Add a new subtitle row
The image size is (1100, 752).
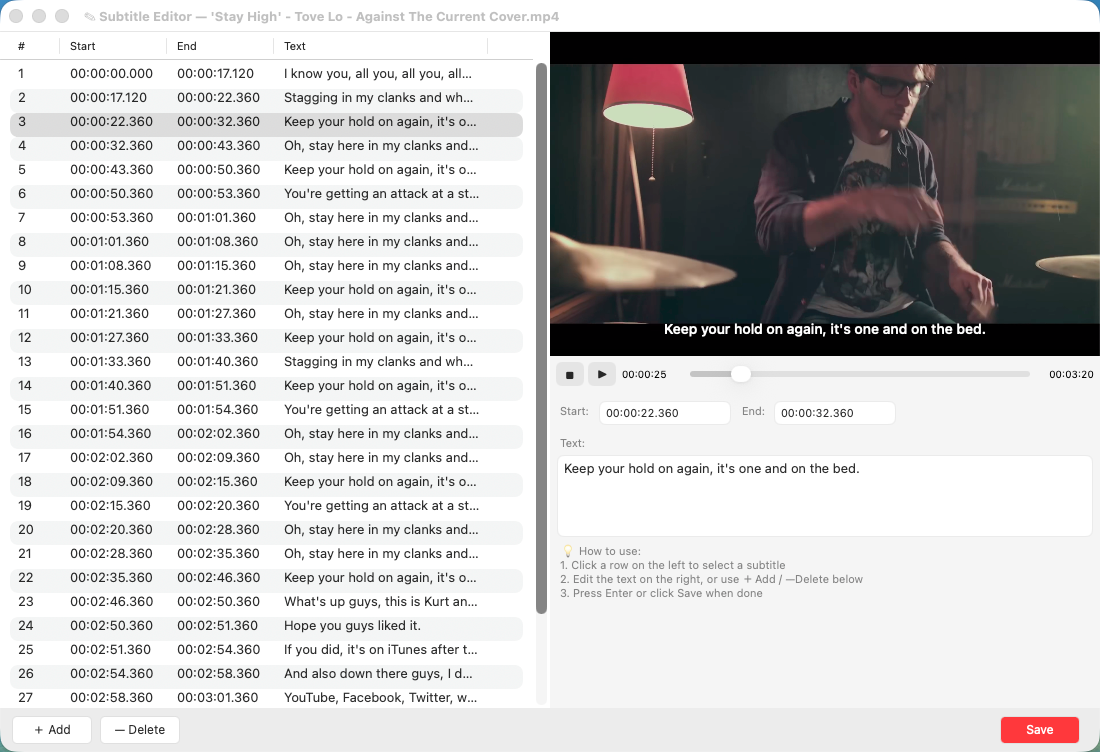coord(52,730)
